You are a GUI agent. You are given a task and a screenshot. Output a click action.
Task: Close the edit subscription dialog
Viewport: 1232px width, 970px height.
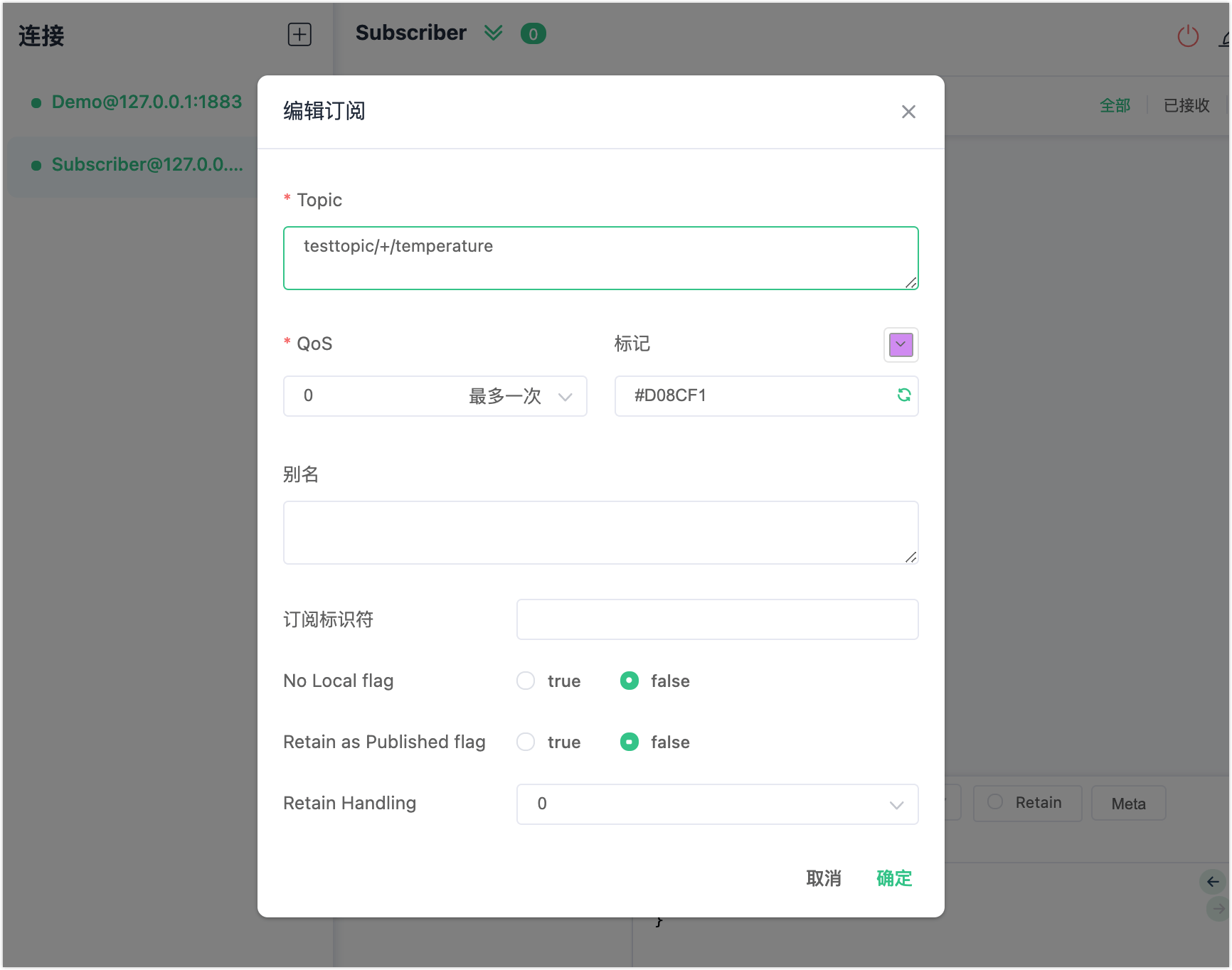tap(908, 112)
